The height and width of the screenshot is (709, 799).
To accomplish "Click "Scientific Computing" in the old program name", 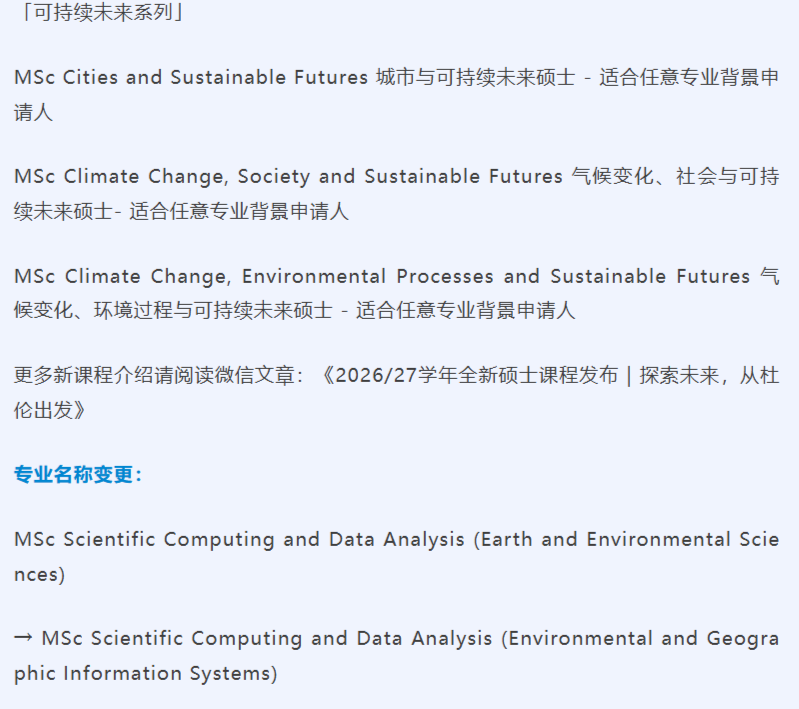I will tap(171, 539).
